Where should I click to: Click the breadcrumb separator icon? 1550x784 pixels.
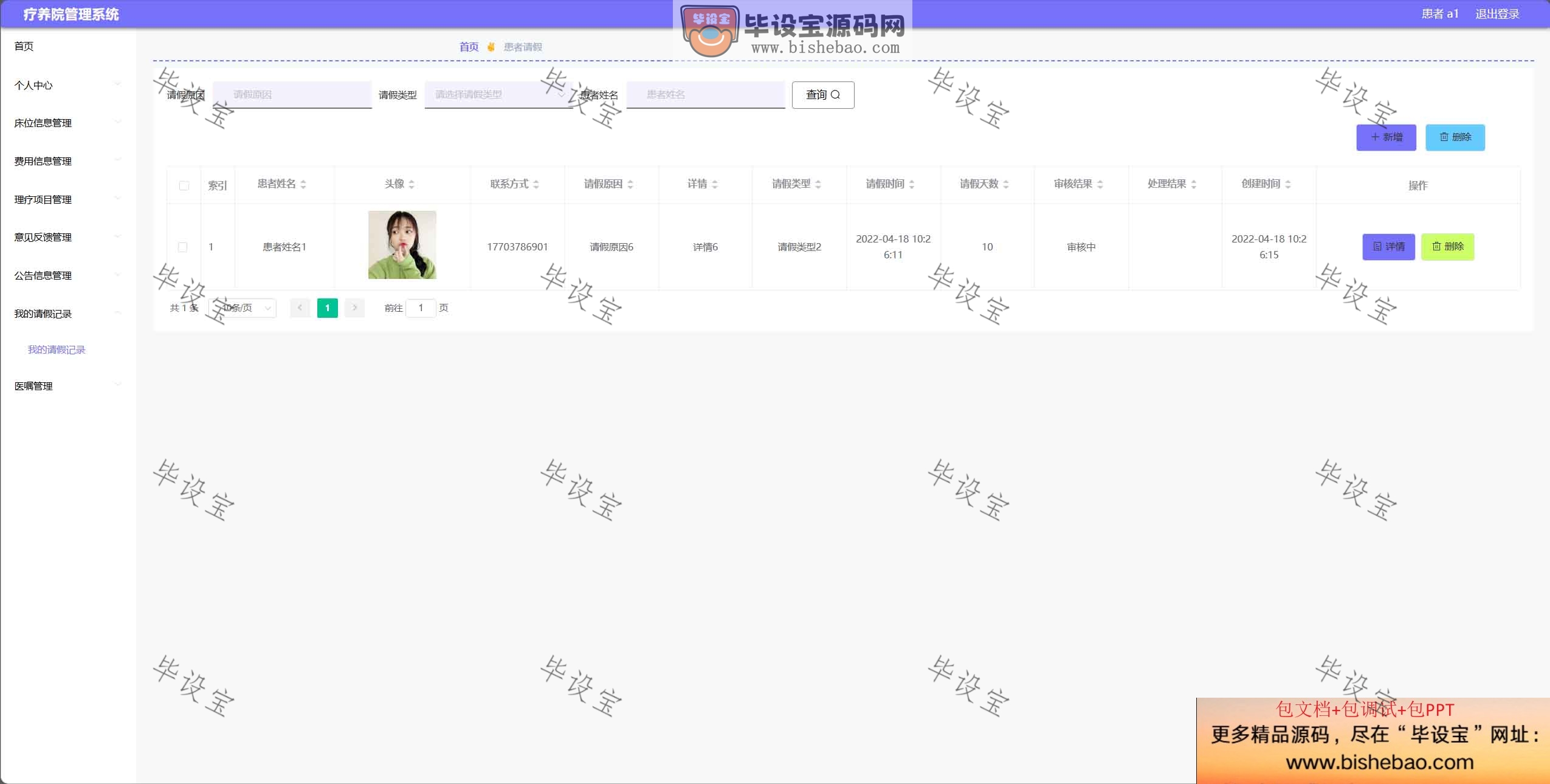[491, 47]
